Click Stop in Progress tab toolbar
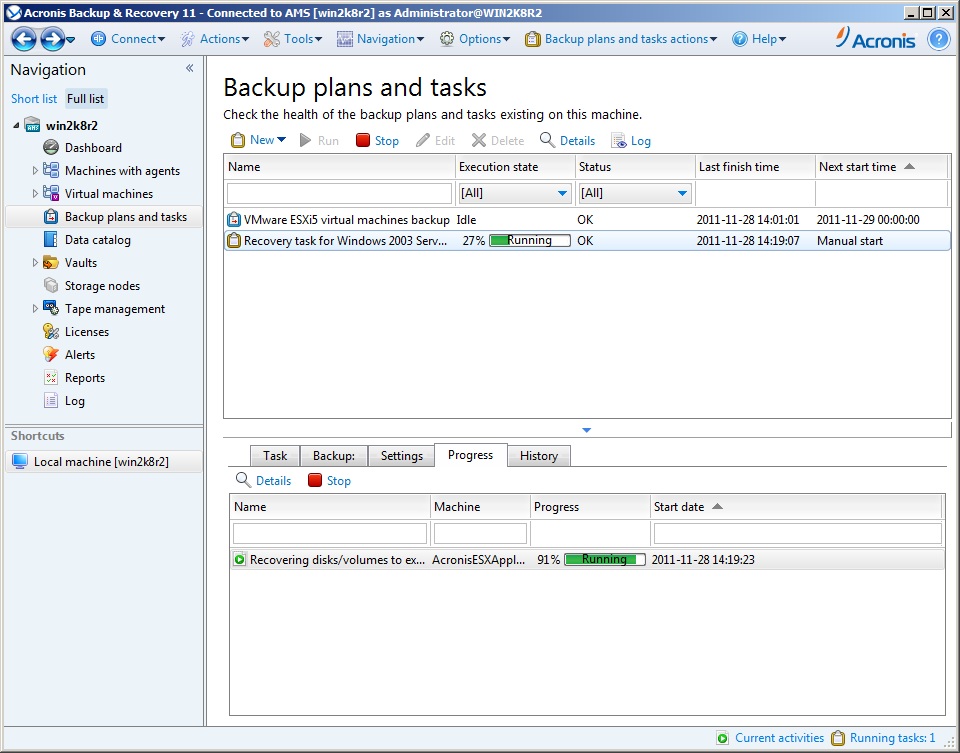Viewport: 960px width, 753px height. 329,481
